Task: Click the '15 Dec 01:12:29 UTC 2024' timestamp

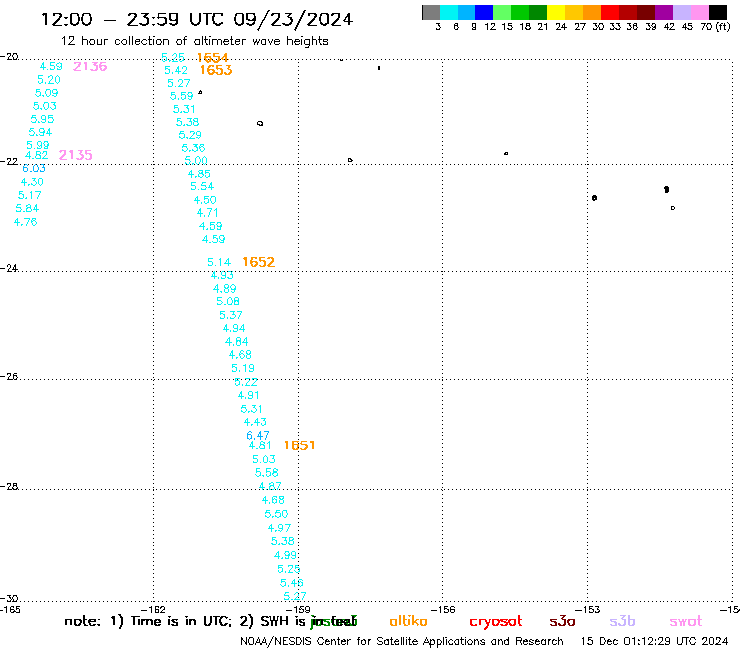Action: pos(655,641)
